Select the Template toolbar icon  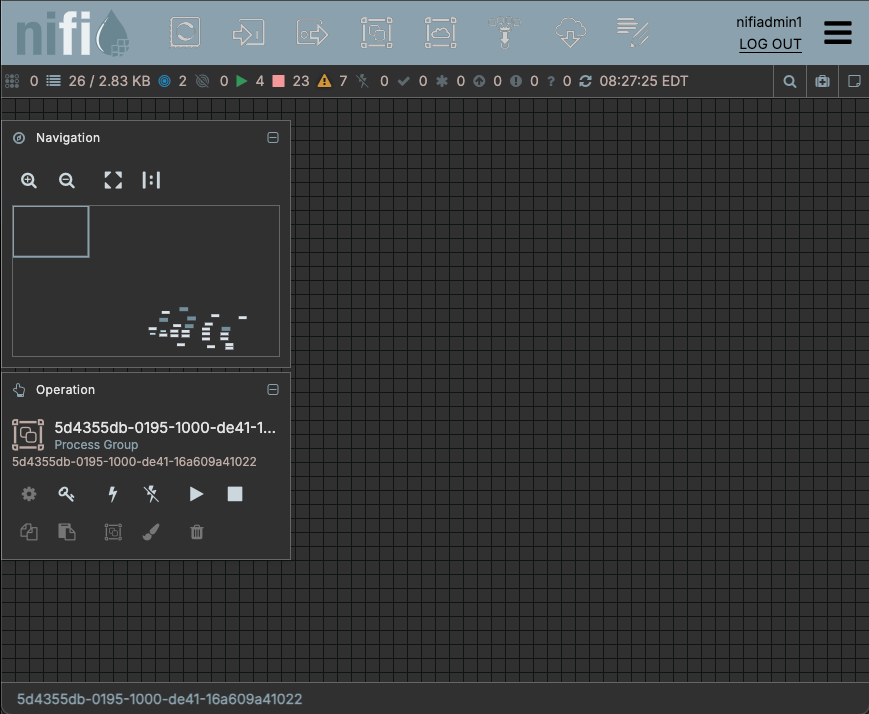tap(569, 32)
